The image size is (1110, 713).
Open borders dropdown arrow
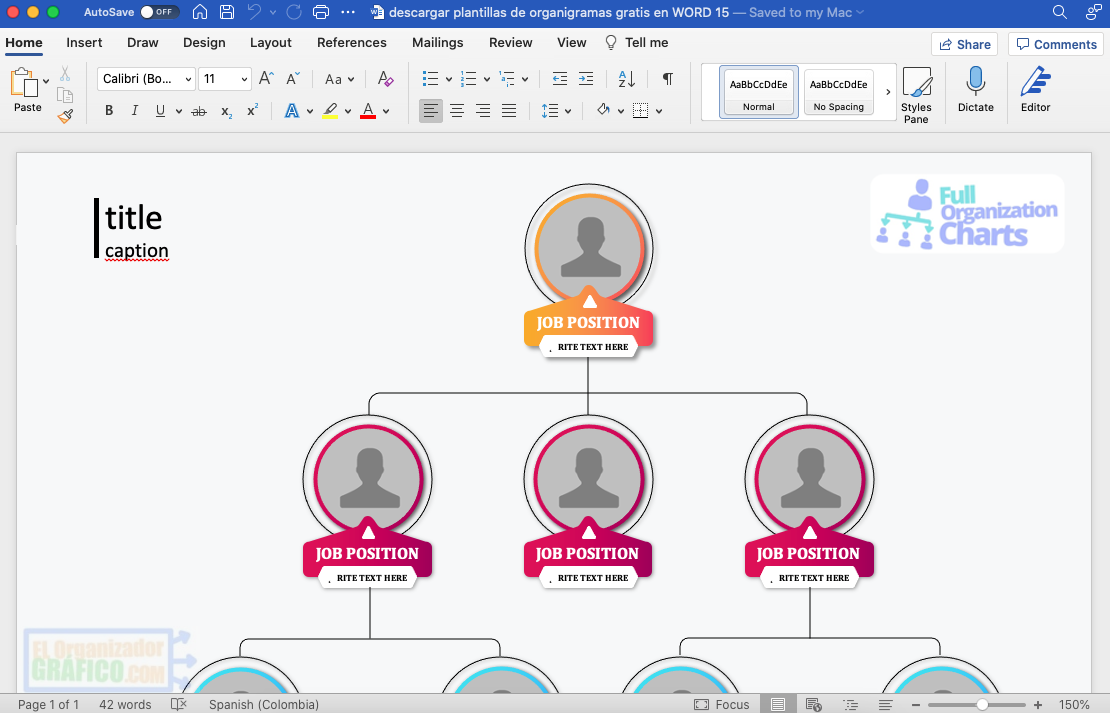(x=659, y=111)
